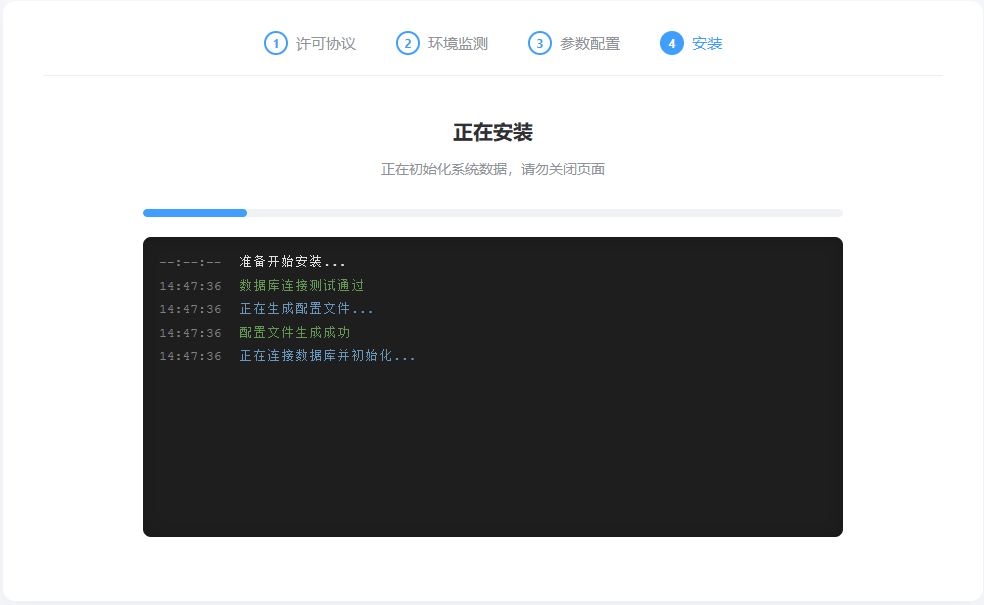
Task: Click the blue filled part of progress bar
Action: tap(195, 213)
